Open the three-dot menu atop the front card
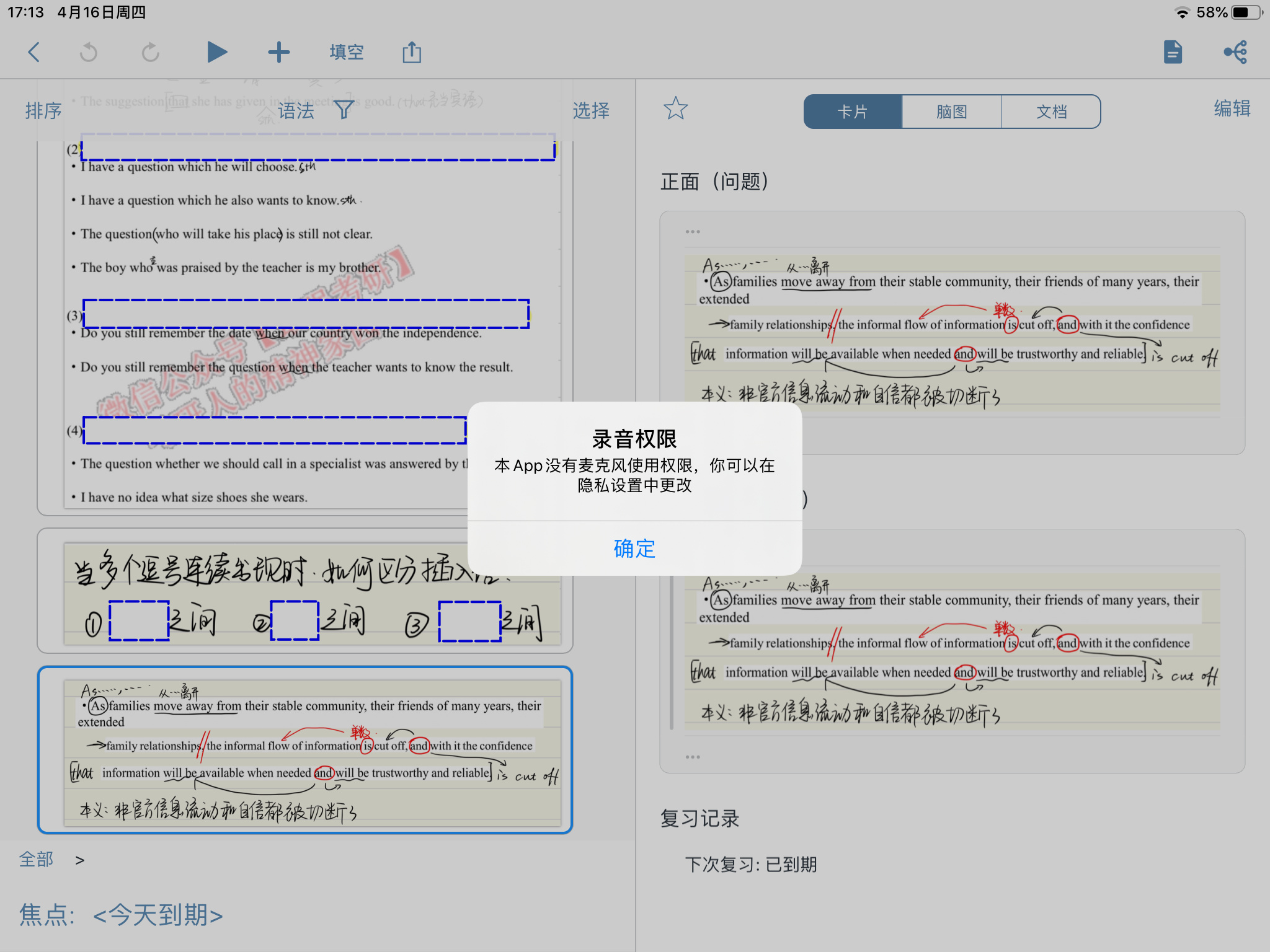This screenshot has width=1270, height=952. click(693, 232)
